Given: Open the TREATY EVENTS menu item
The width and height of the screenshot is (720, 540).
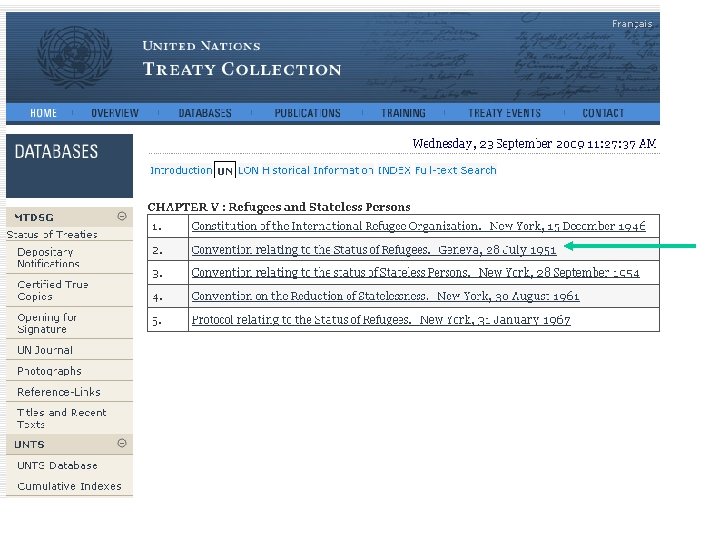Looking at the screenshot, I should tap(504, 113).
